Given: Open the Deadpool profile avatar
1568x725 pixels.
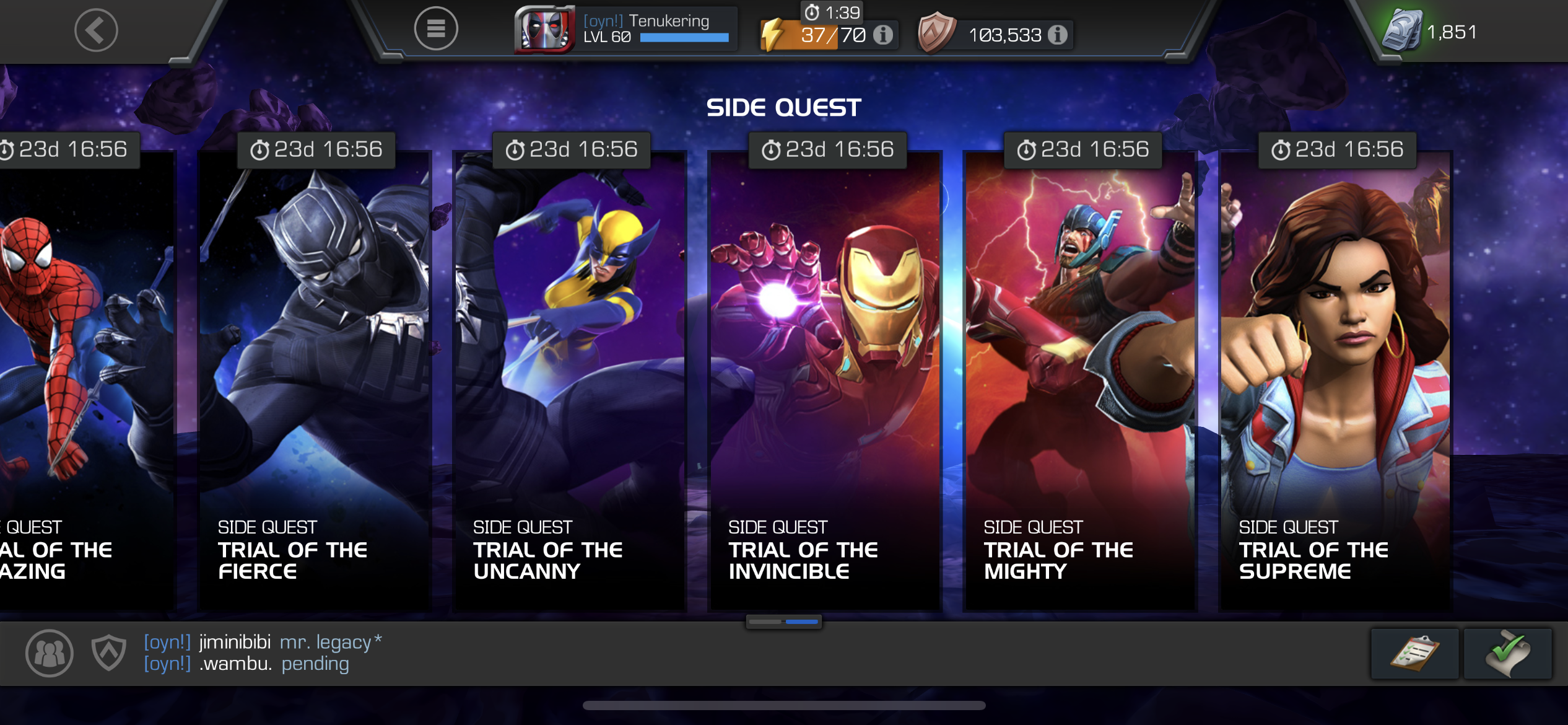Looking at the screenshot, I should [544, 30].
